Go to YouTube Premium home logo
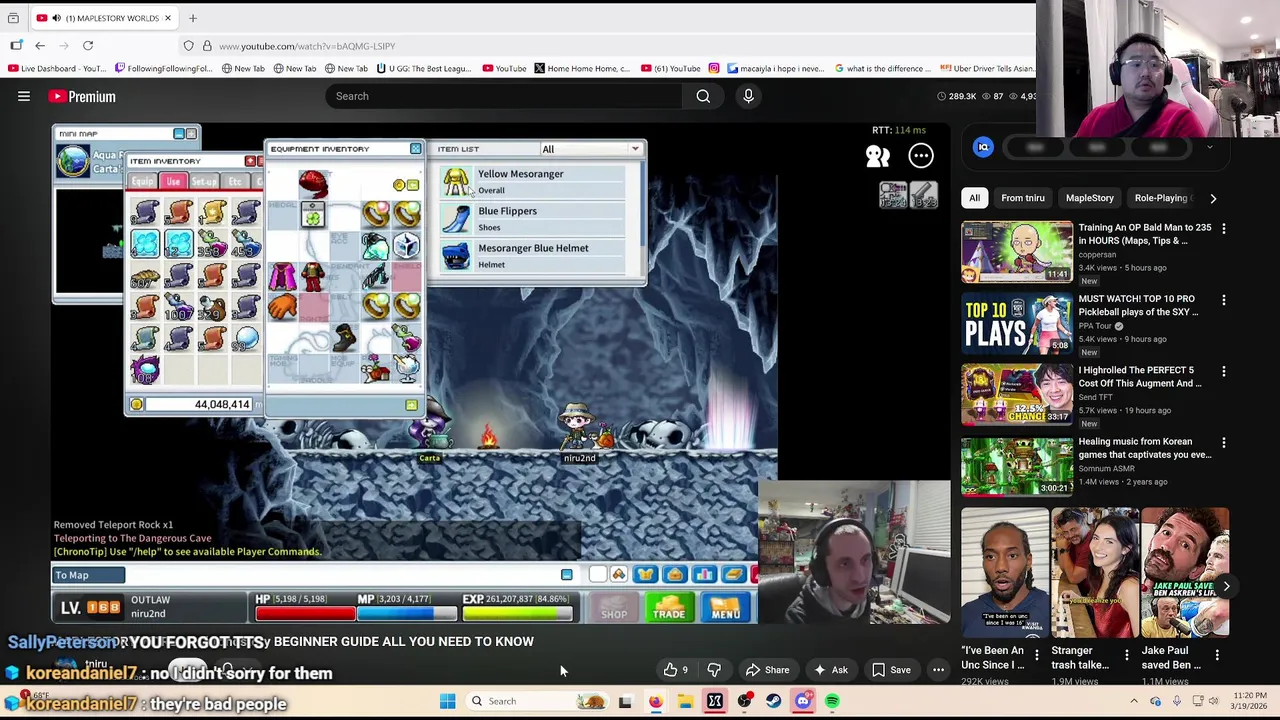The height and width of the screenshot is (720, 1280). [x=82, y=96]
